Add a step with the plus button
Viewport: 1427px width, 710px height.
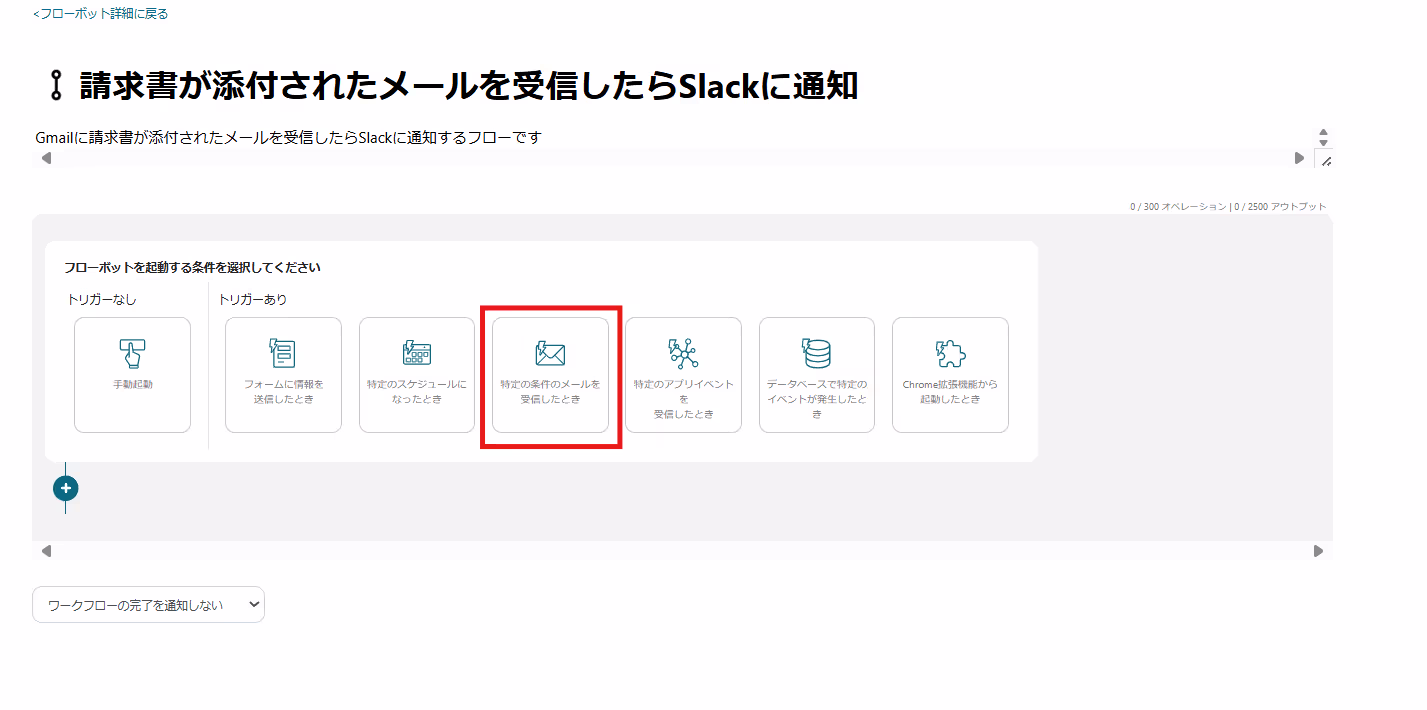tap(65, 488)
